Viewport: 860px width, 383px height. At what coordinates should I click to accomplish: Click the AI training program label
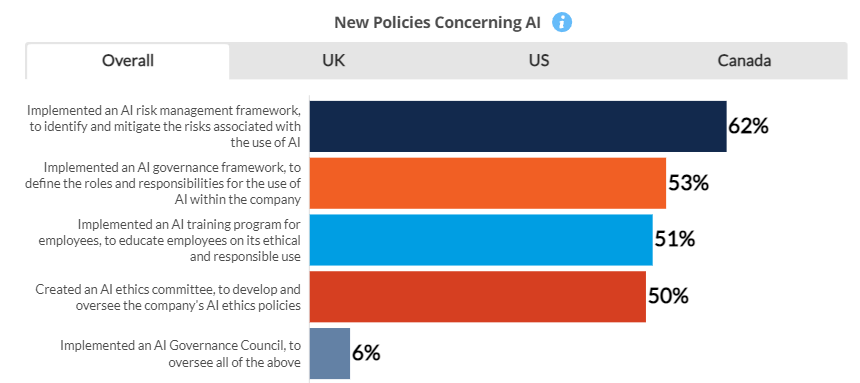pos(169,240)
